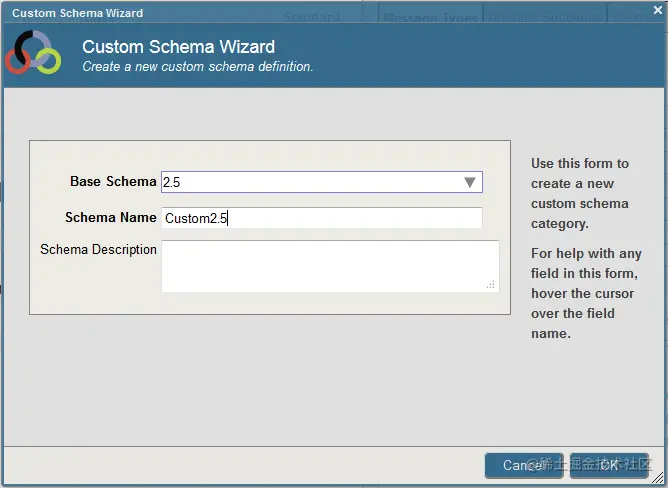The image size is (668, 488).
Task: Open the Base Schema dropdown arrow
Action: (x=469, y=182)
